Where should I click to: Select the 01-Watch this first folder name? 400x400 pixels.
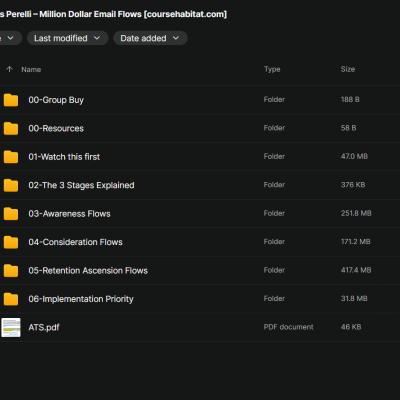point(64,157)
